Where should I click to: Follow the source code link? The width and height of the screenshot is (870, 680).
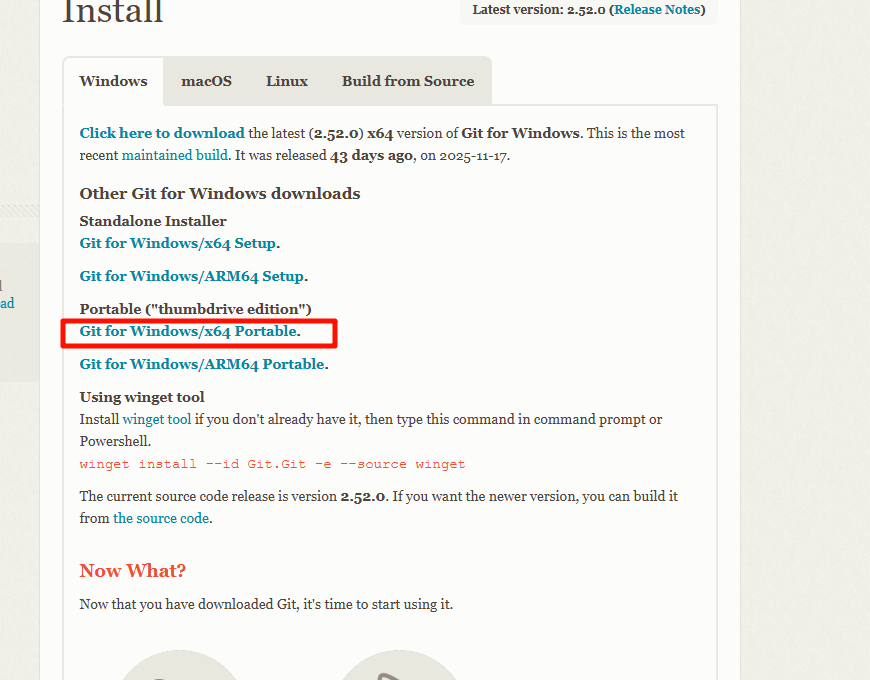161,519
